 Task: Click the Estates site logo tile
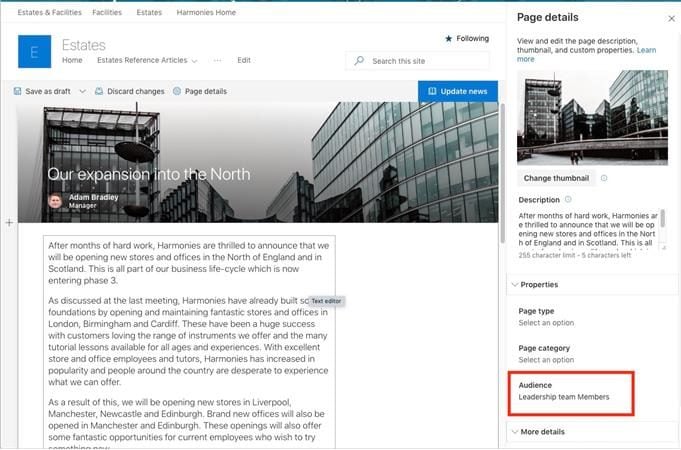click(x=34, y=51)
